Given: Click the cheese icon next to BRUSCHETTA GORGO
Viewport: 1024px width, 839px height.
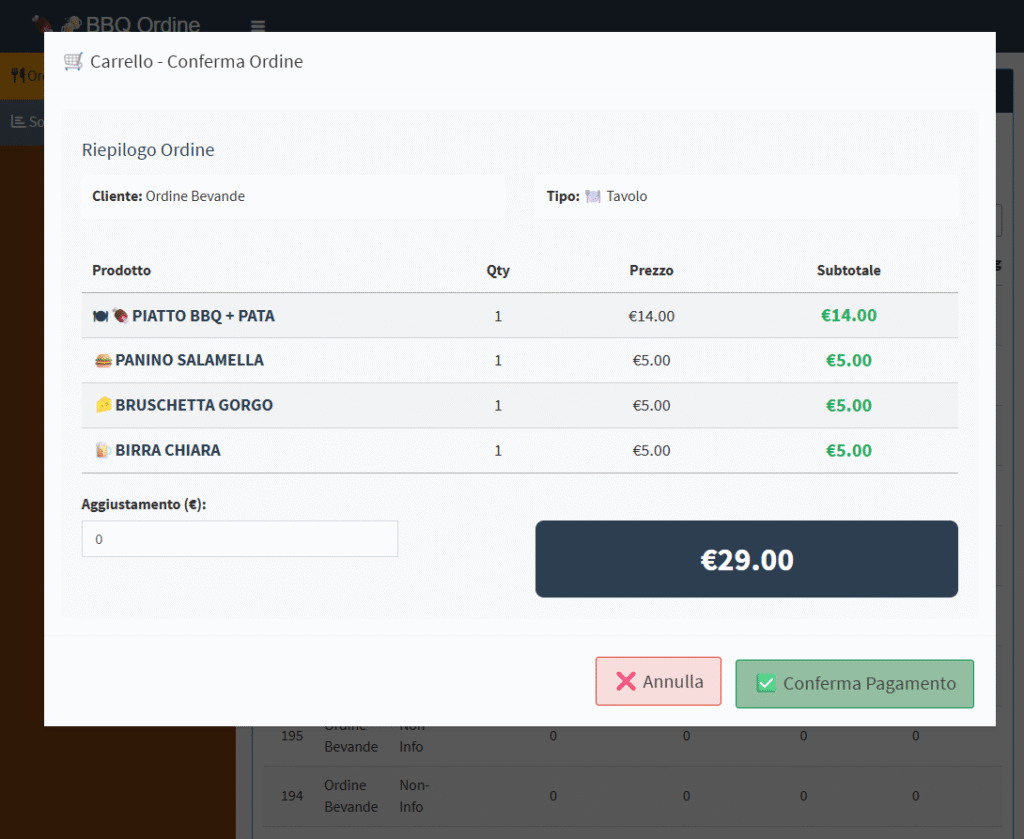Looking at the screenshot, I should coord(102,405).
